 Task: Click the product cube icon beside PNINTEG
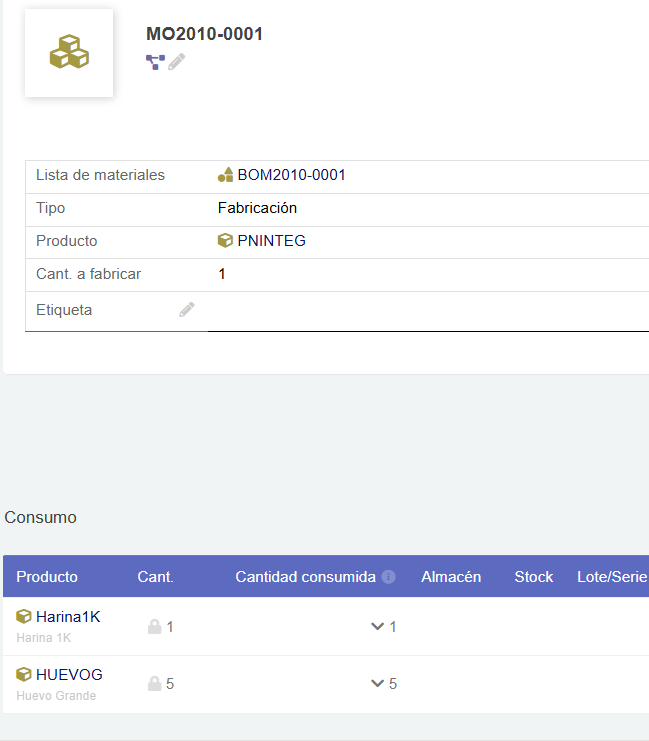(225, 241)
